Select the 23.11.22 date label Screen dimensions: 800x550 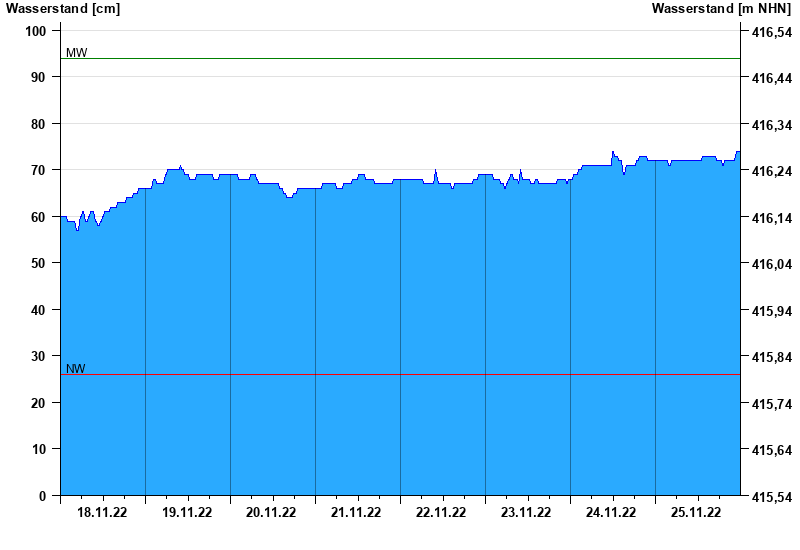click(526, 513)
